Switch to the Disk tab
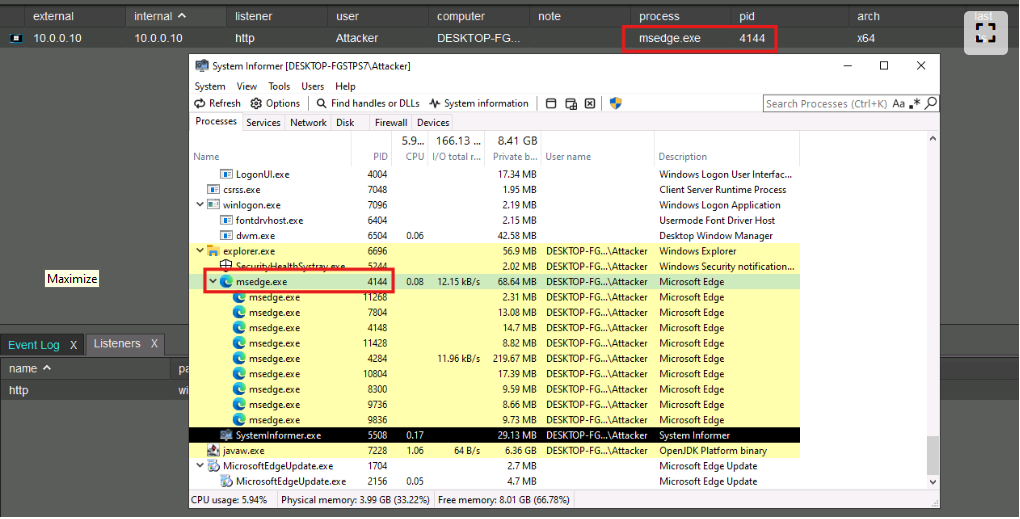 [x=345, y=122]
